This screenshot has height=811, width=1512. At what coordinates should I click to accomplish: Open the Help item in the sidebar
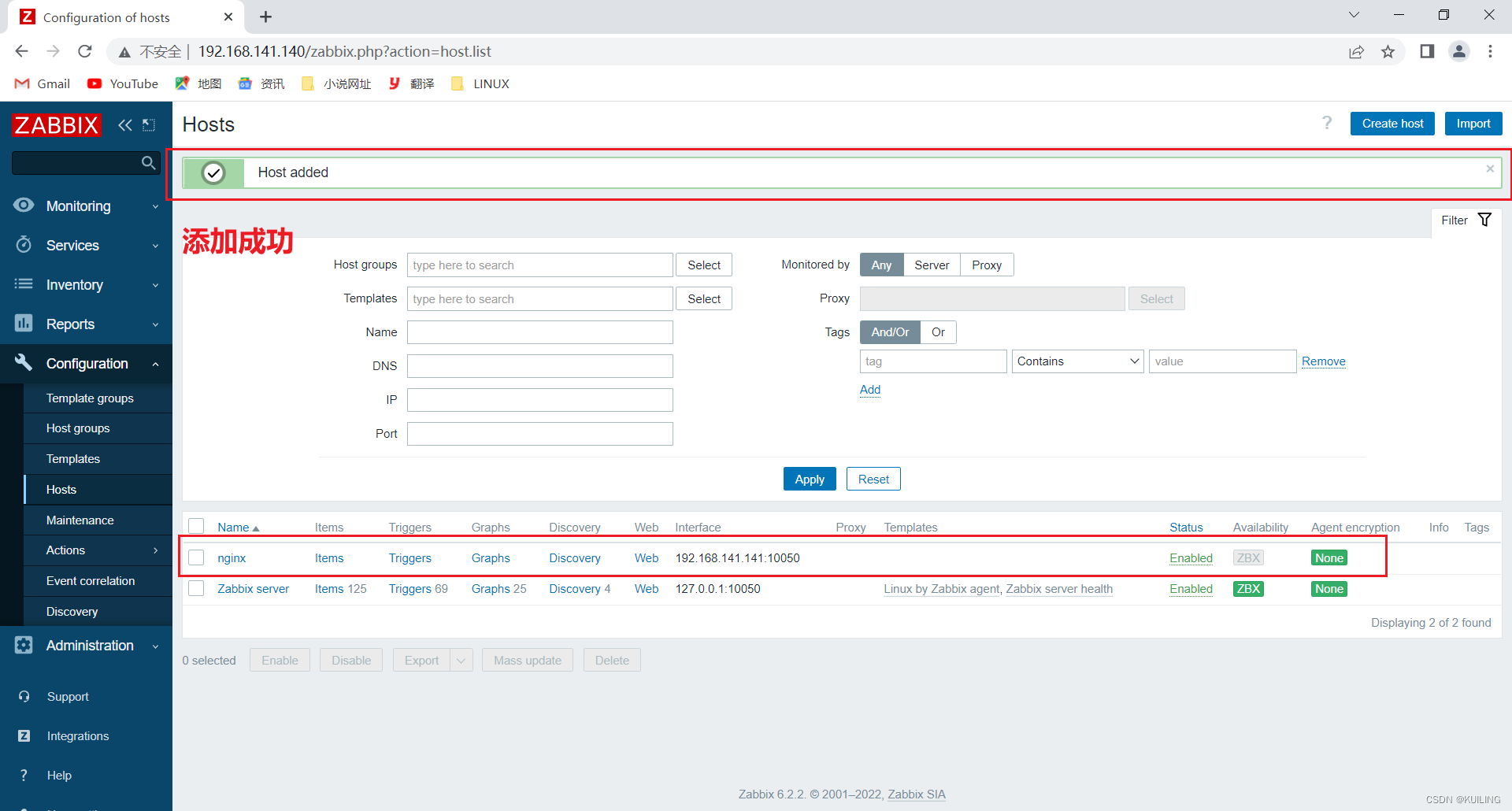pyautogui.click(x=59, y=776)
